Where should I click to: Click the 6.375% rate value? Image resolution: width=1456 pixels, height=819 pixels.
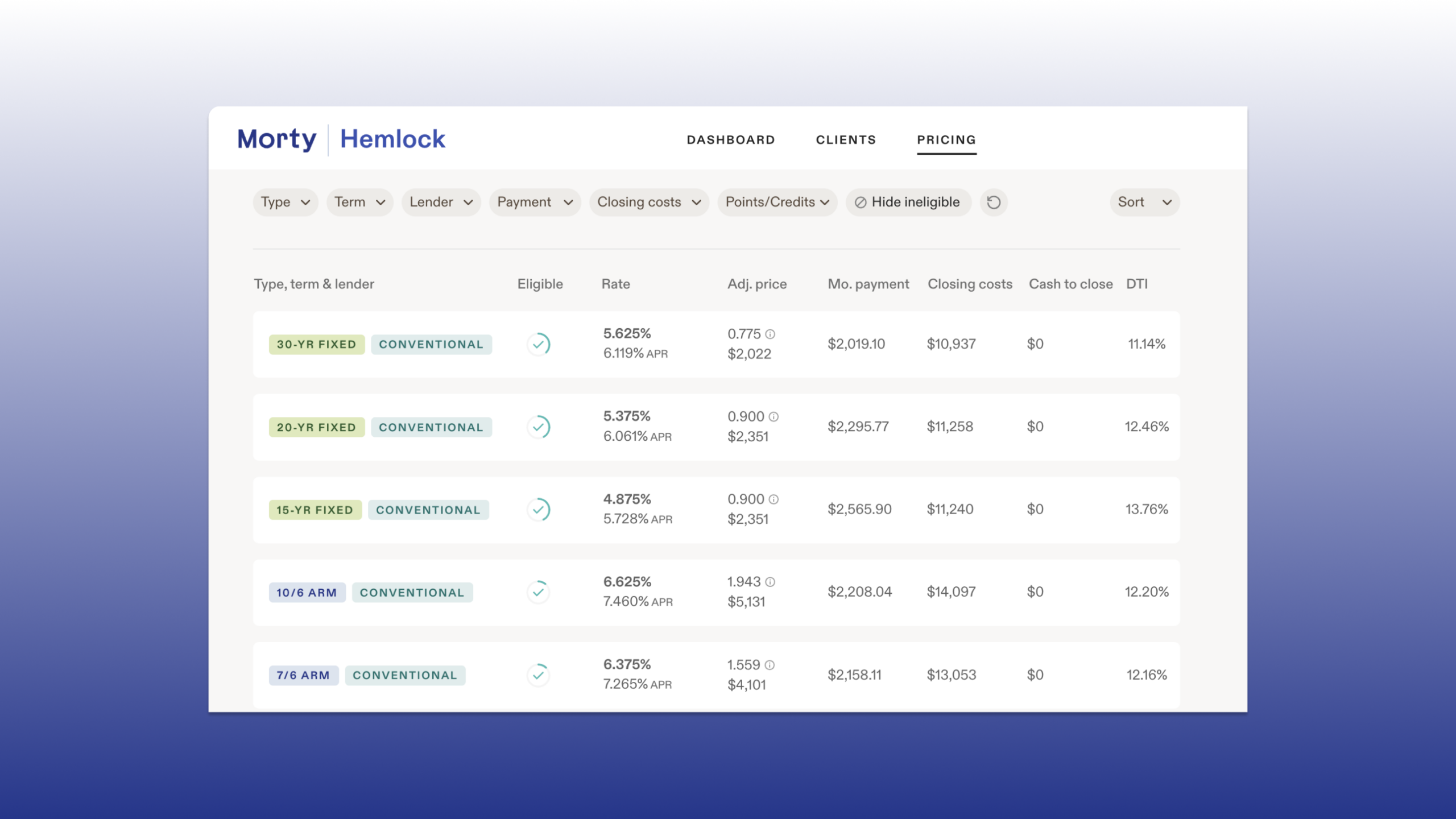click(627, 664)
